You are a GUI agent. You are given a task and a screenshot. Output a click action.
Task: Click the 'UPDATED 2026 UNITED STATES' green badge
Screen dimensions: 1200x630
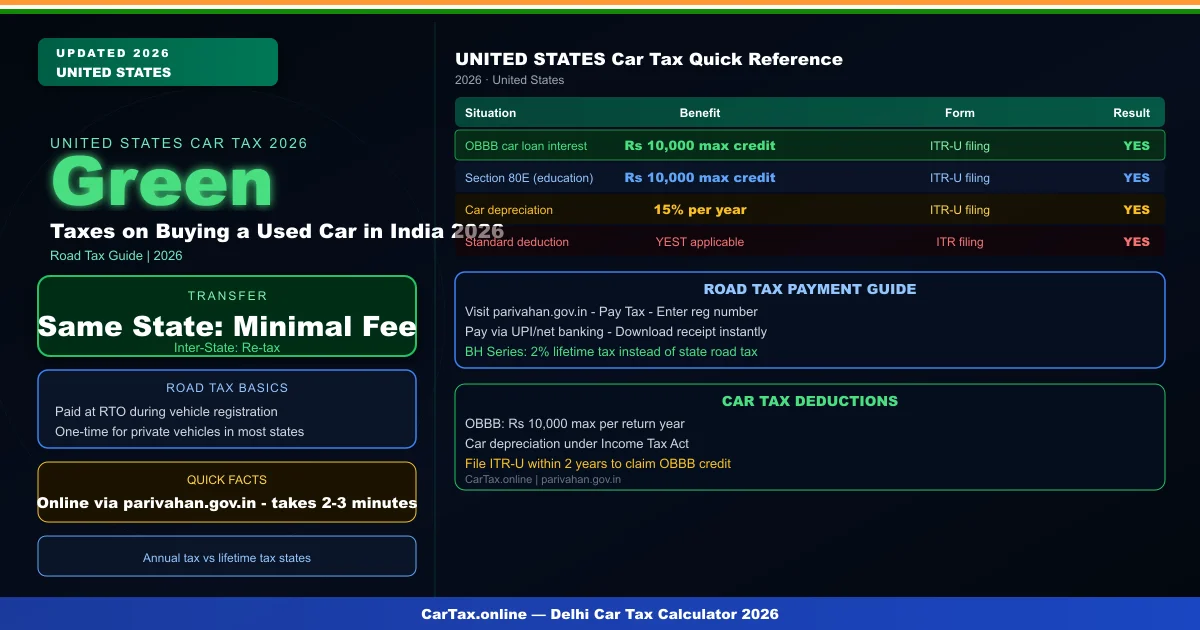[x=158, y=62]
